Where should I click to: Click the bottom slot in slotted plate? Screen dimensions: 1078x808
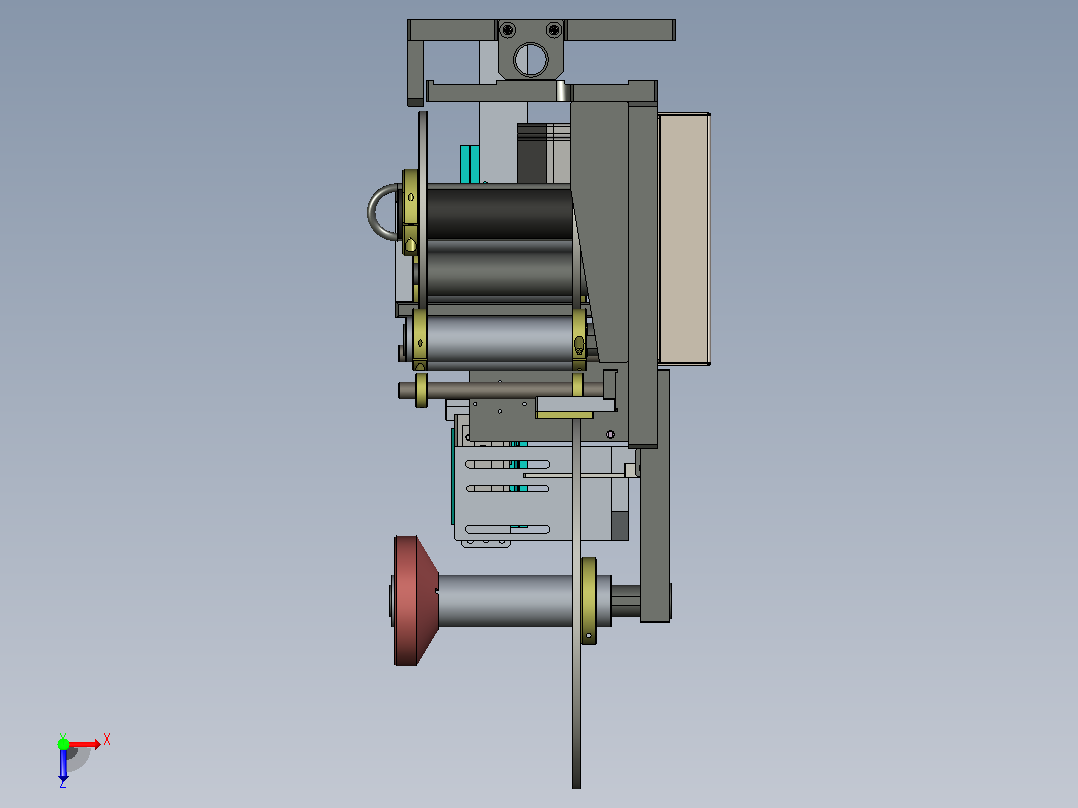pos(507,529)
